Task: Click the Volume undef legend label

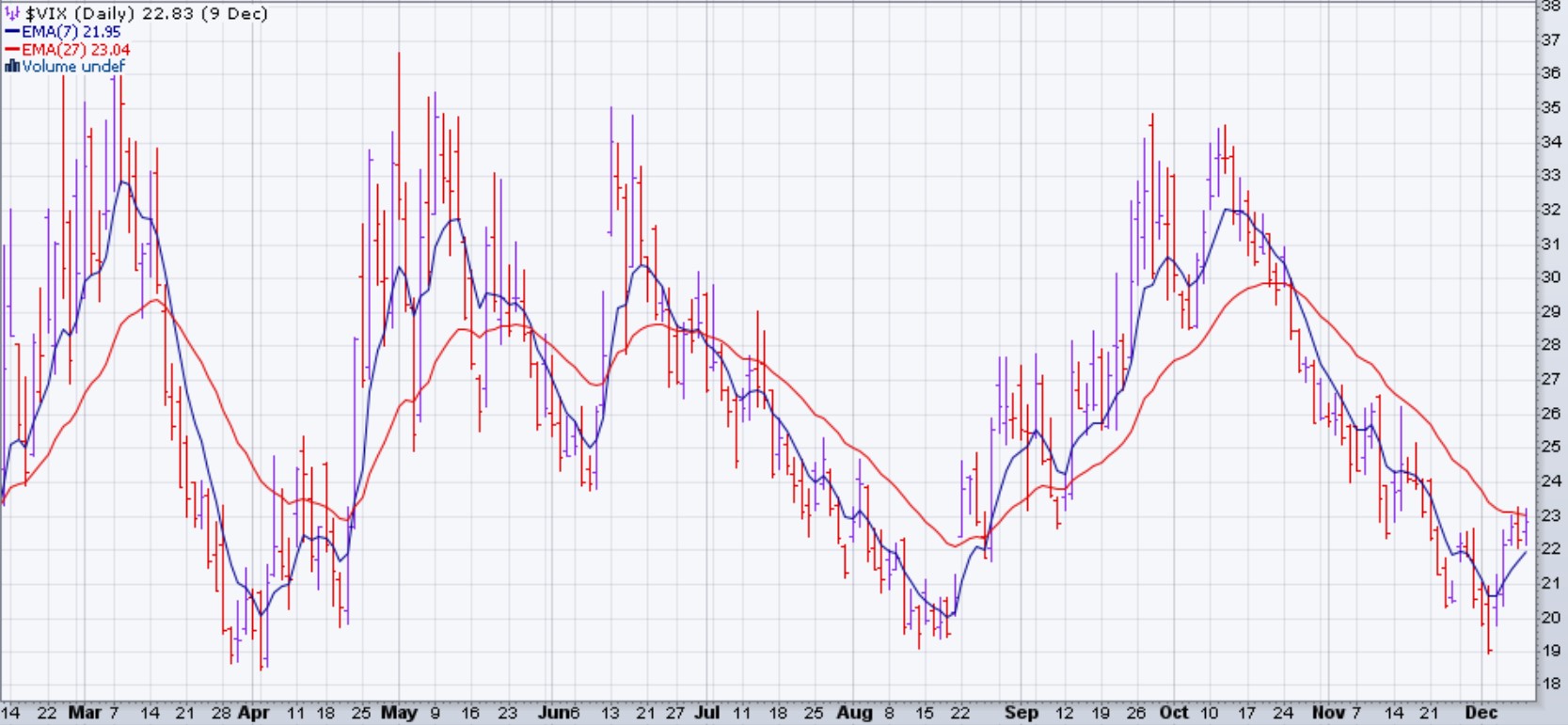Action: [73, 67]
